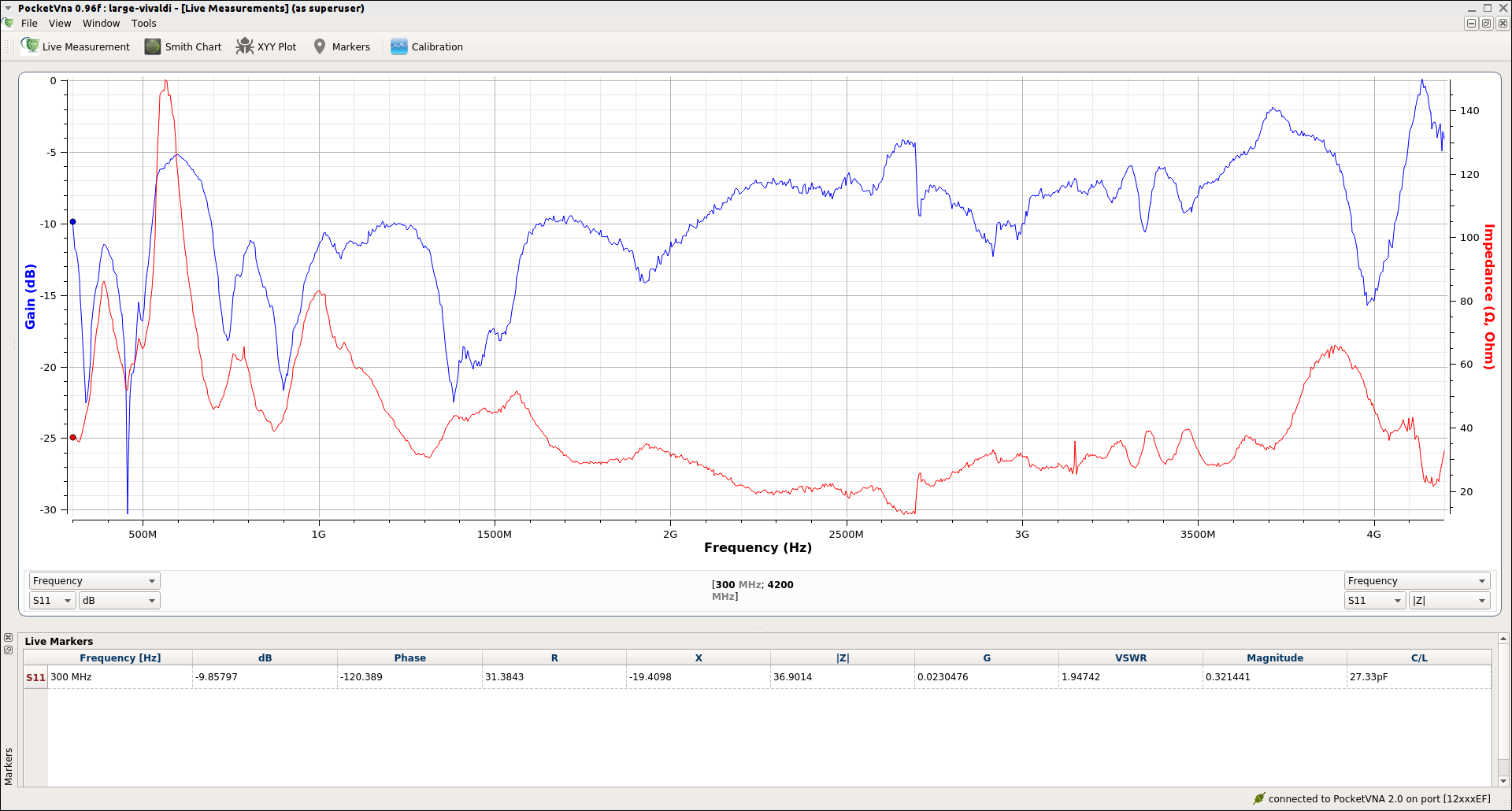Open left axis Frequency dropdown
Viewport: 1512px width, 811px height.
click(x=94, y=580)
